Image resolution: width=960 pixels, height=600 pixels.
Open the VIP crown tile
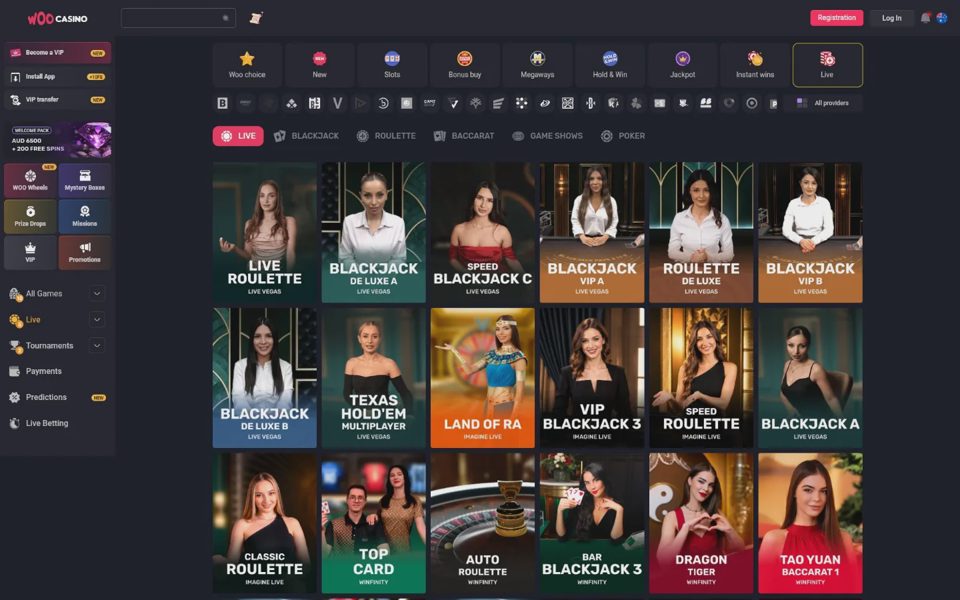click(30, 253)
